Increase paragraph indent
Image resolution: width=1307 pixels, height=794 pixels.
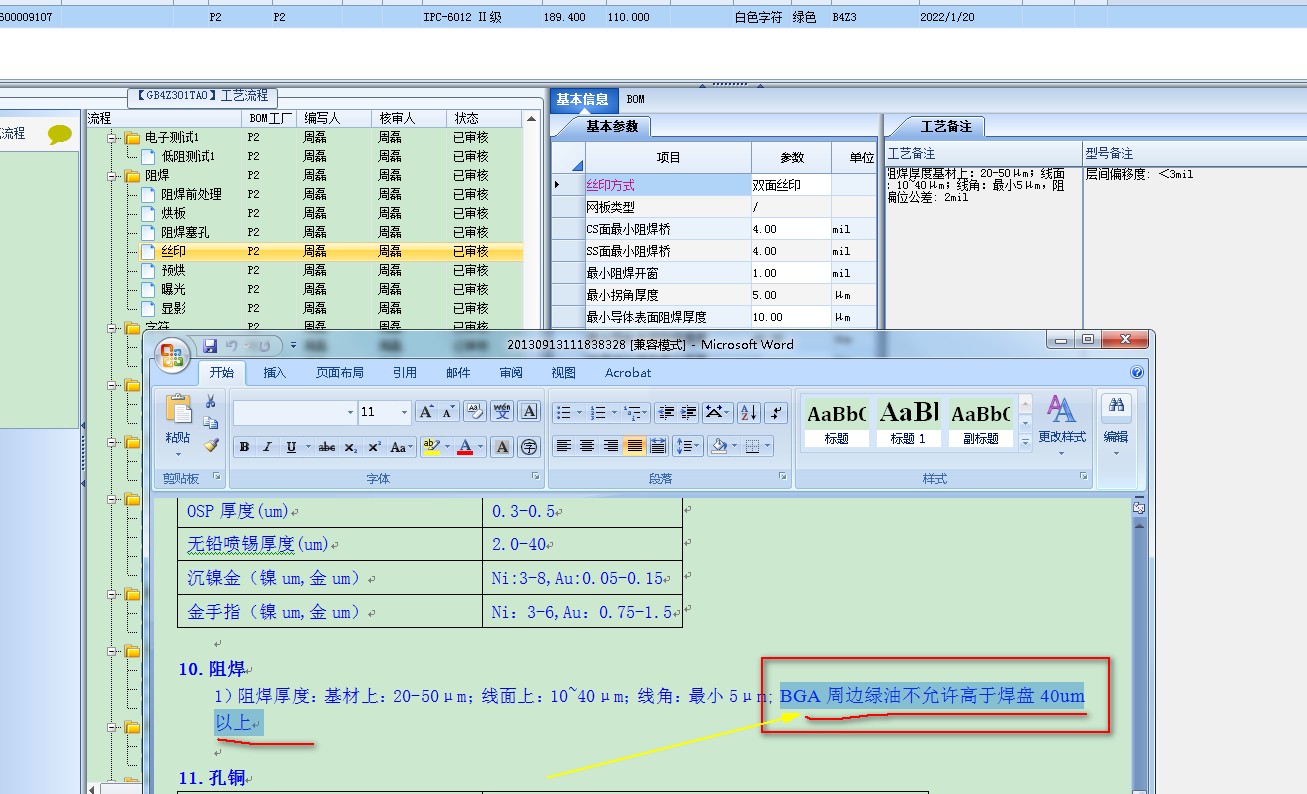point(689,412)
